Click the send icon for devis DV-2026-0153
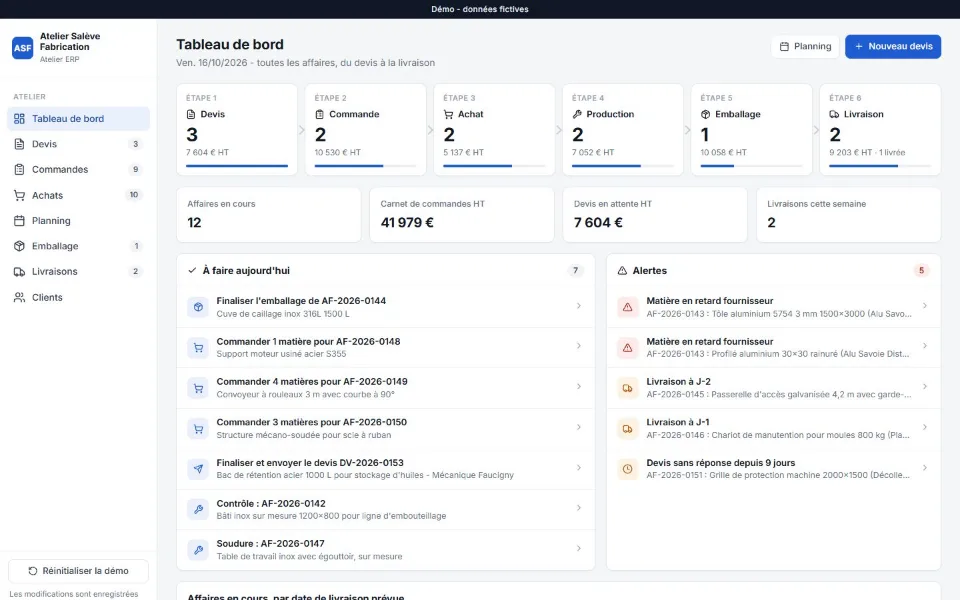Viewport: 960px width, 600px height. click(198, 469)
